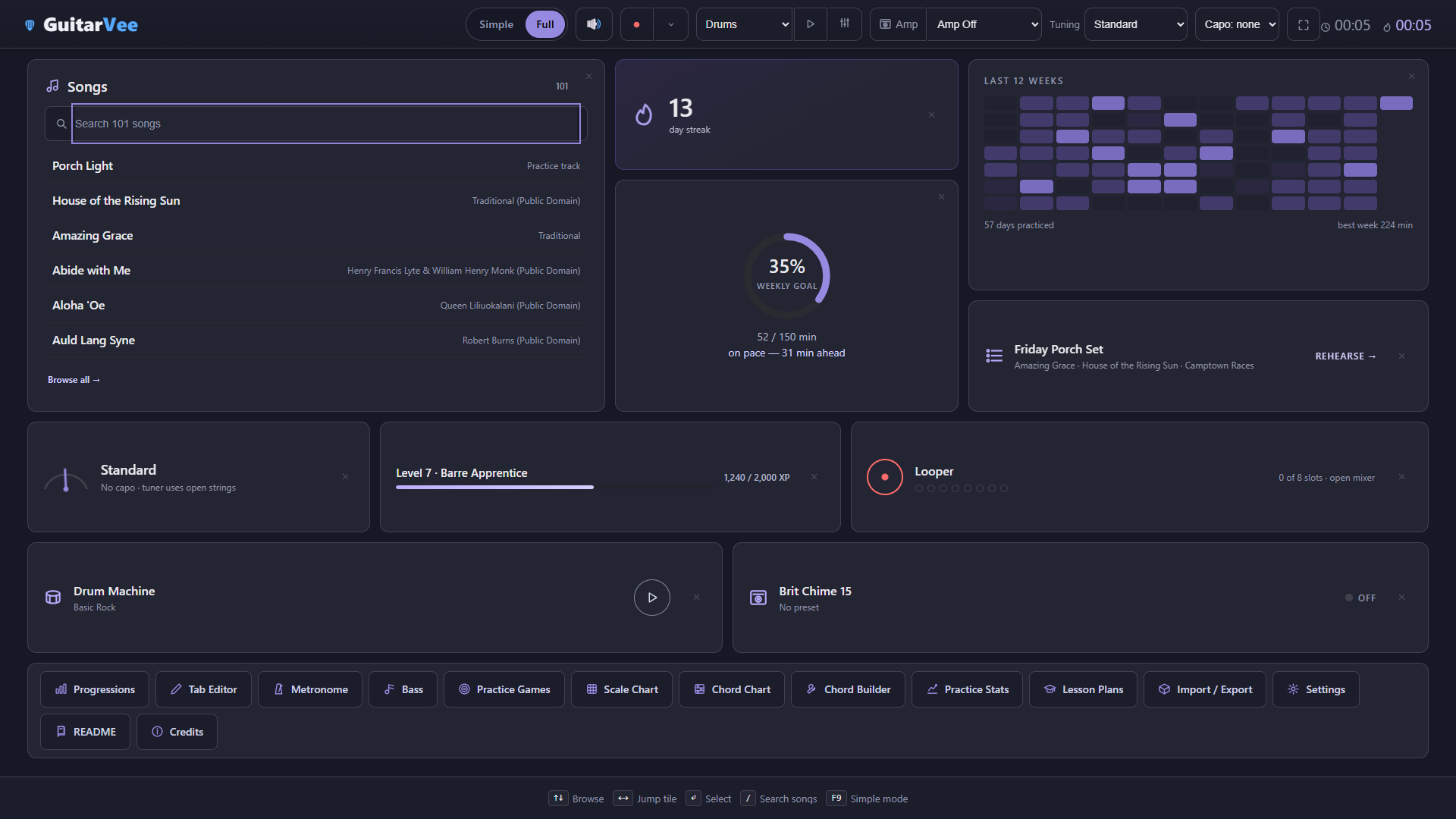This screenshot has width=1456, height=819.
Task: Toggle the speaker sound icon in toolbar
Action: (594, 24)
